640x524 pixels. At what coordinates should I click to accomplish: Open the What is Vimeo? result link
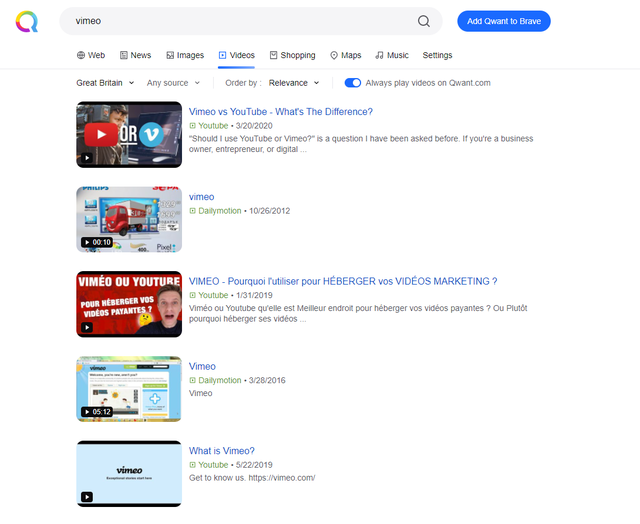pyautogui.click(x=222, y=451)
